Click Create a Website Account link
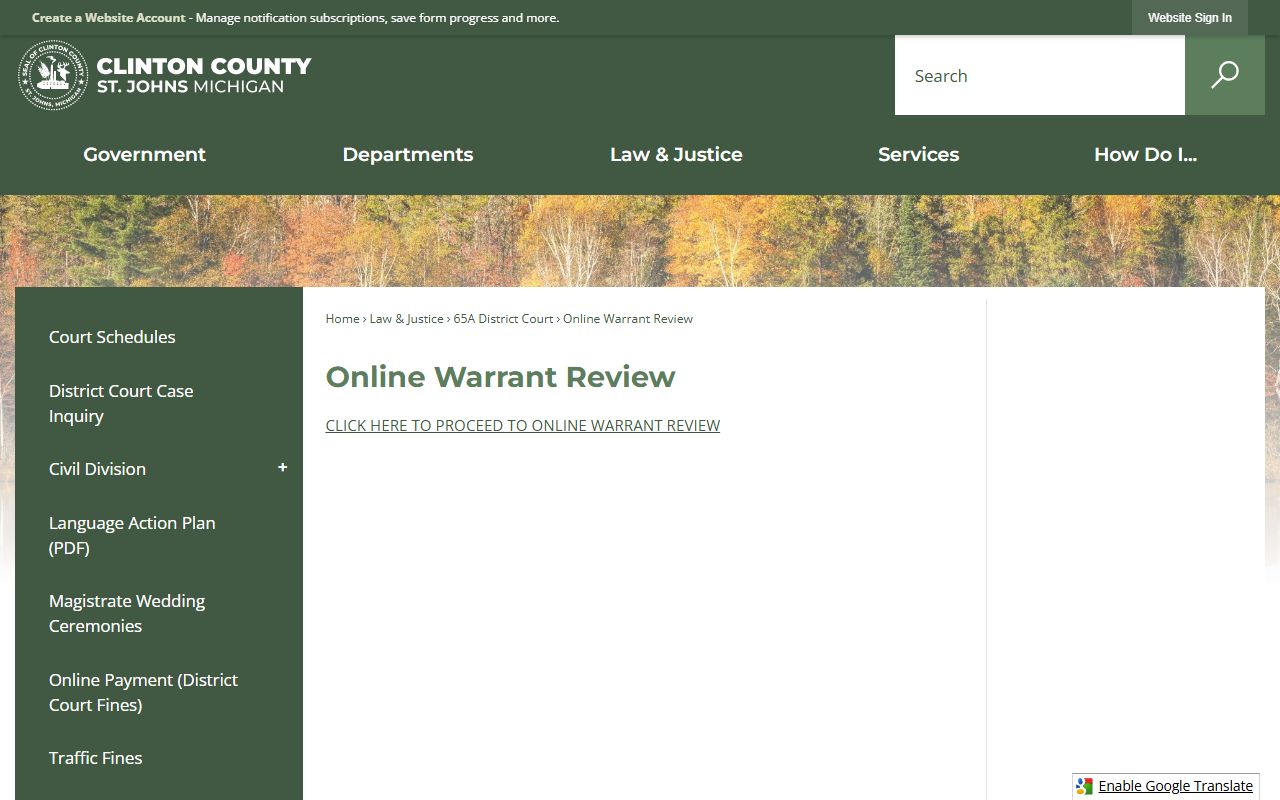Screen dimensions: 1280x800 108,18
